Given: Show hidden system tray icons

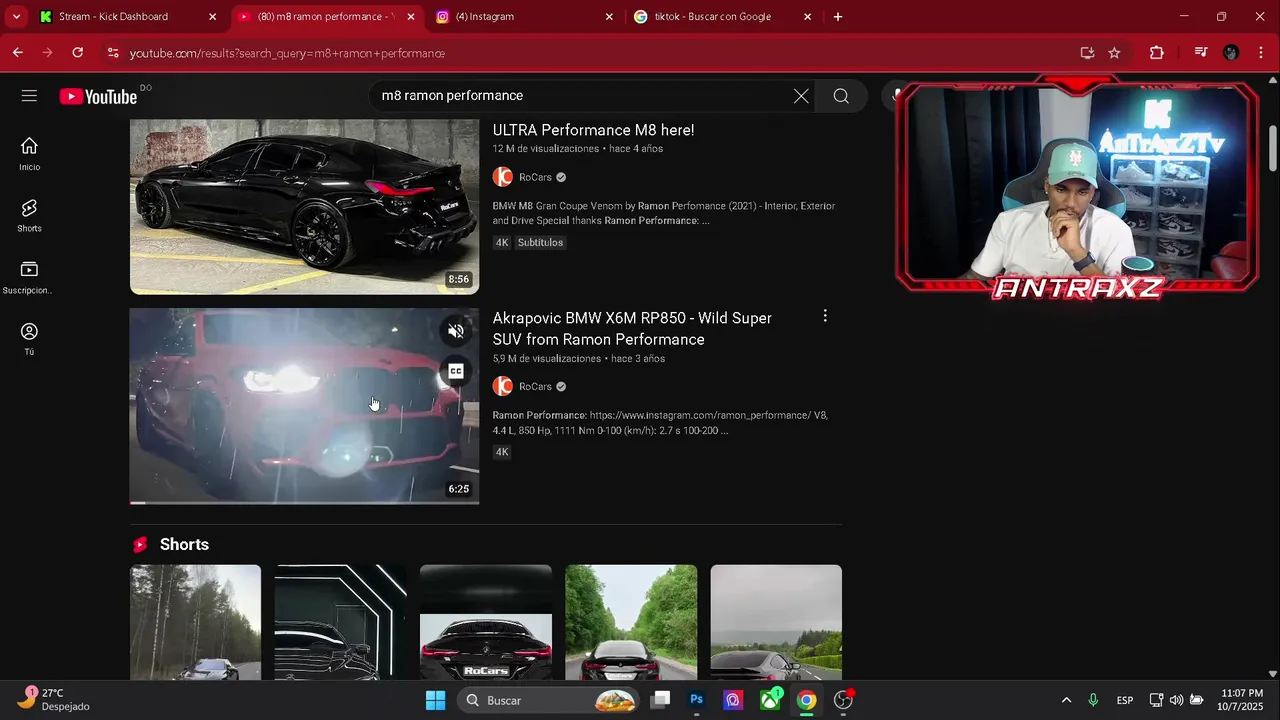Looking at the screenshot, I should pyautogui.click(x=1066, y=700).
